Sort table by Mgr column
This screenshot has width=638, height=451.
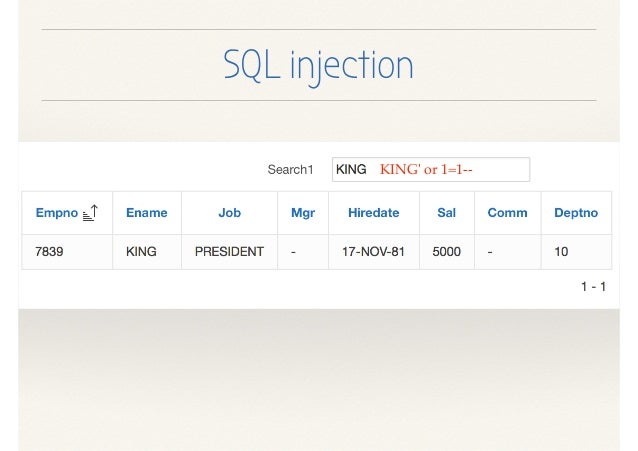[x=303, y=212]
